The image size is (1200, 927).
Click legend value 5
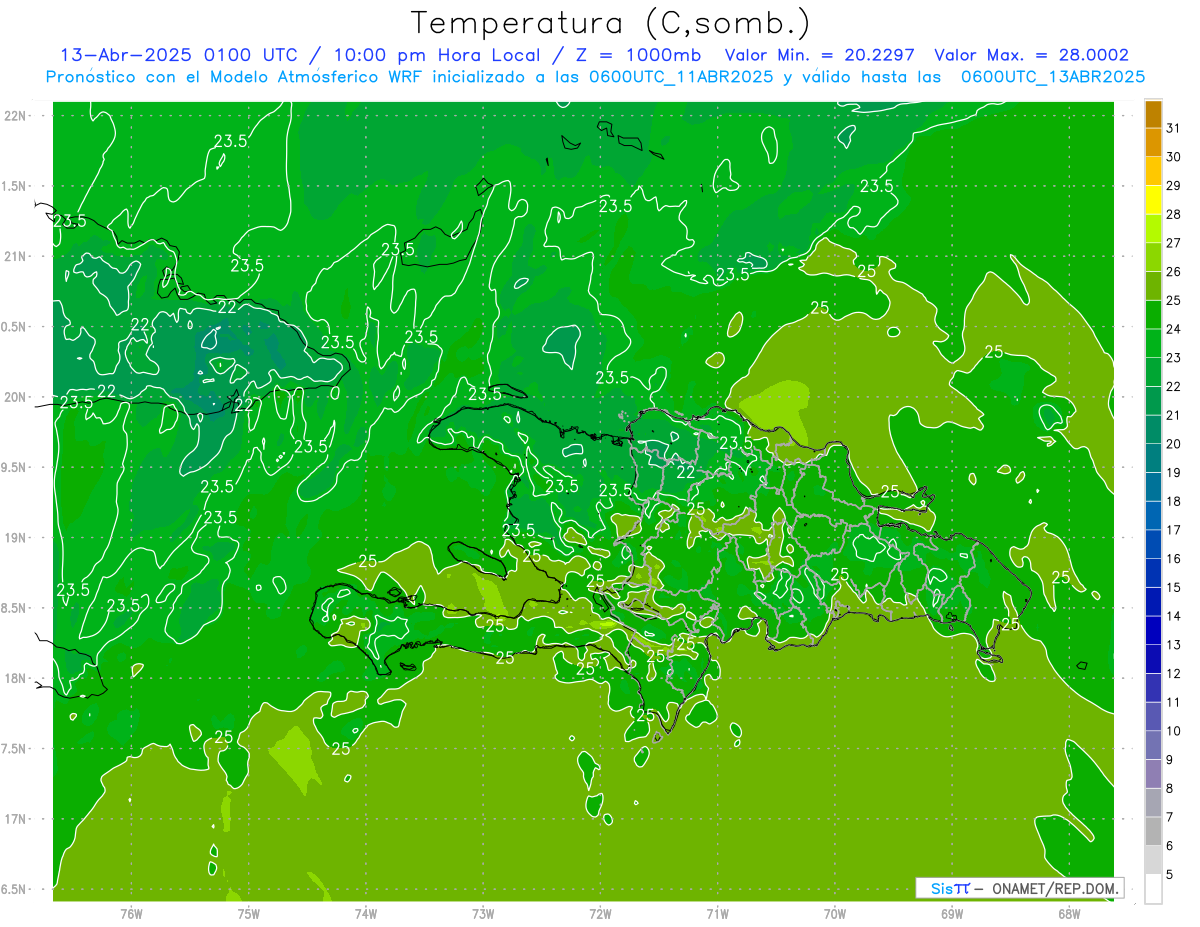[1170, 876]
